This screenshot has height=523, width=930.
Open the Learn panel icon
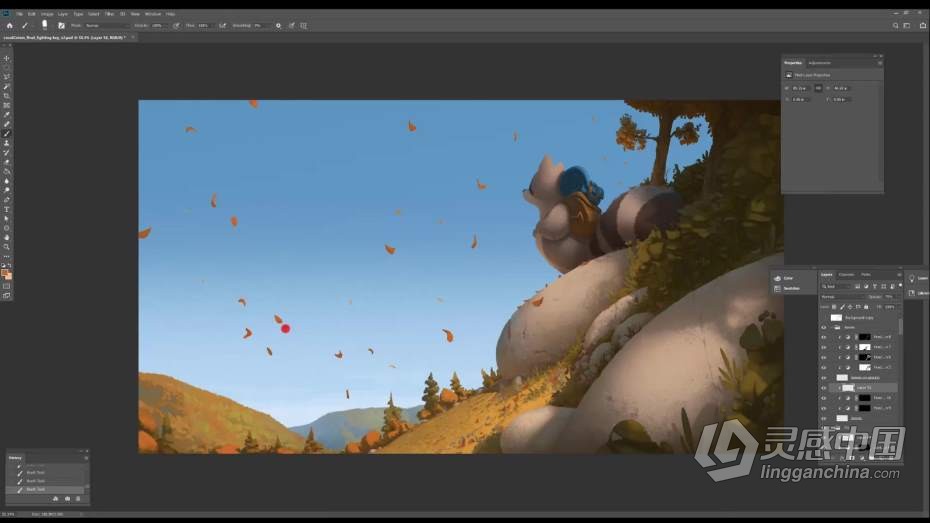click(912, 278)
